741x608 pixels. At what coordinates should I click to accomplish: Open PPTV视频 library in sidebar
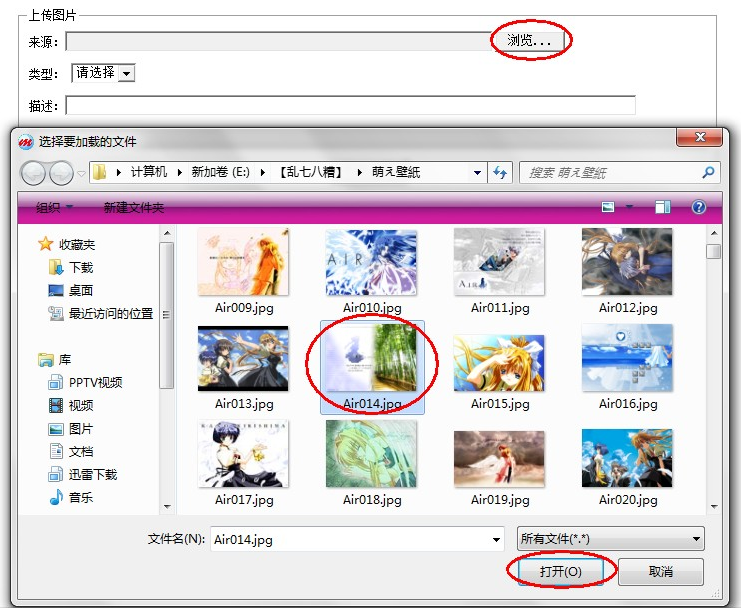[86, 382]
